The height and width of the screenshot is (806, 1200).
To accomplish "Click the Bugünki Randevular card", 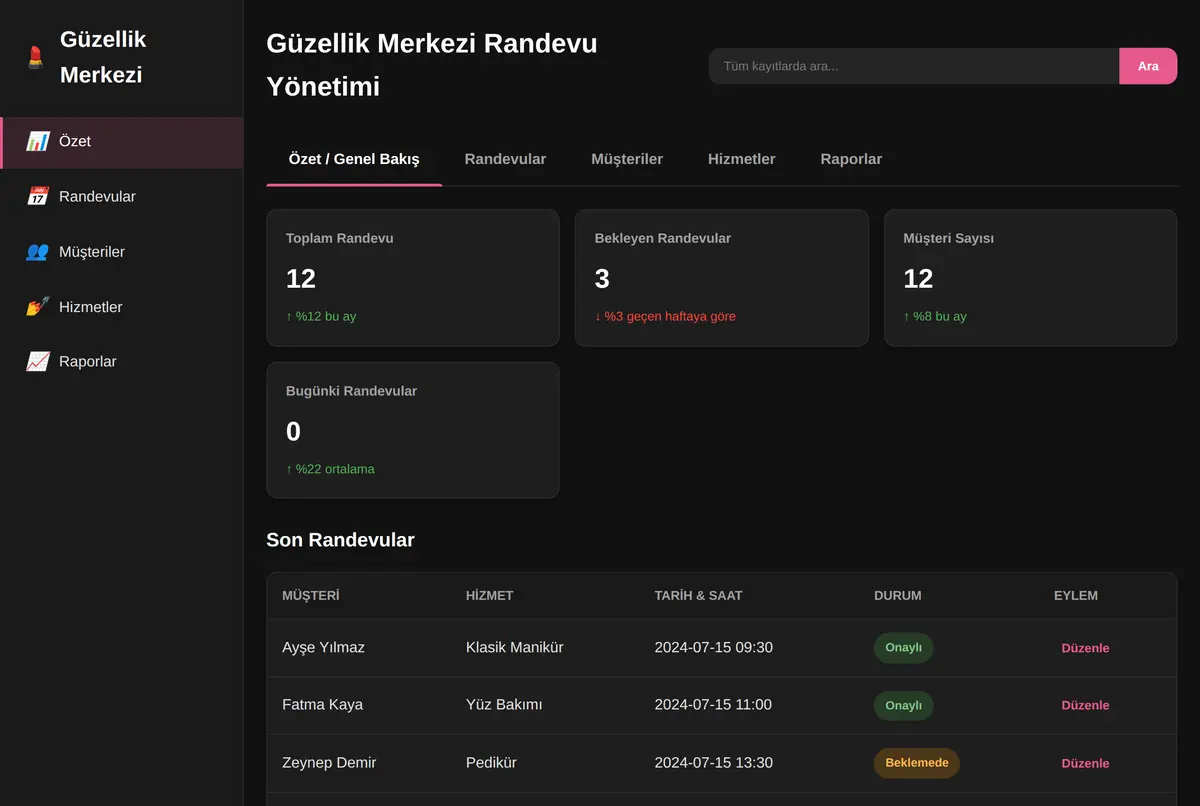I will pyautogui.click(x=413, y=430).
